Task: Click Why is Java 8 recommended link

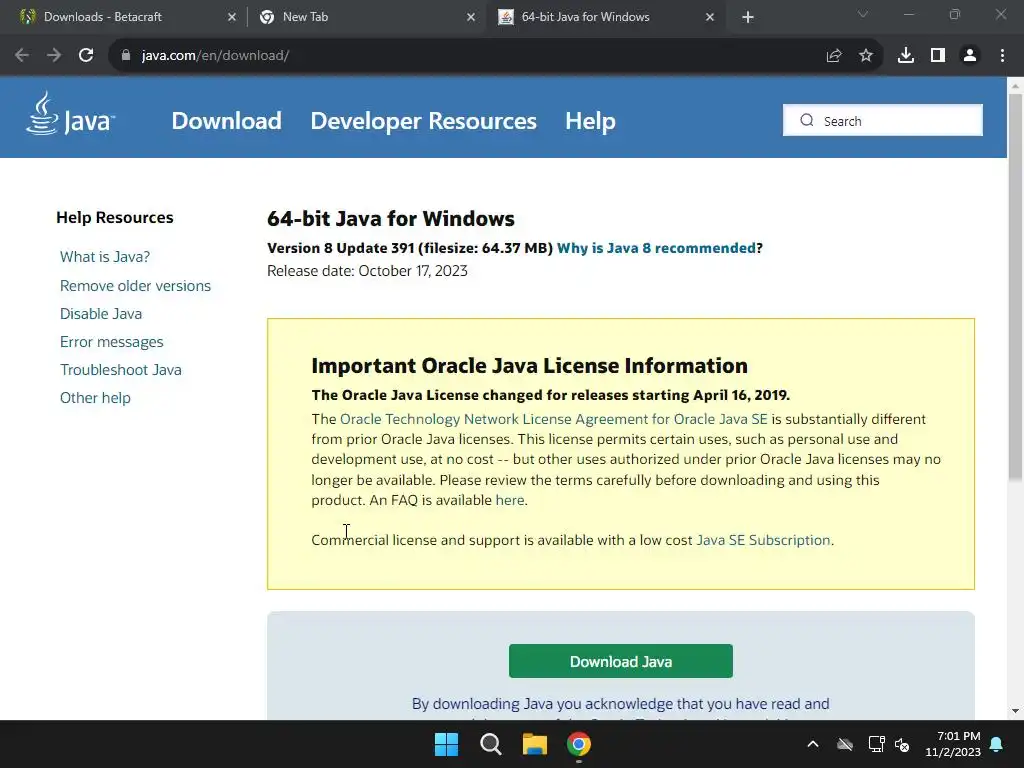Action: 656,248
